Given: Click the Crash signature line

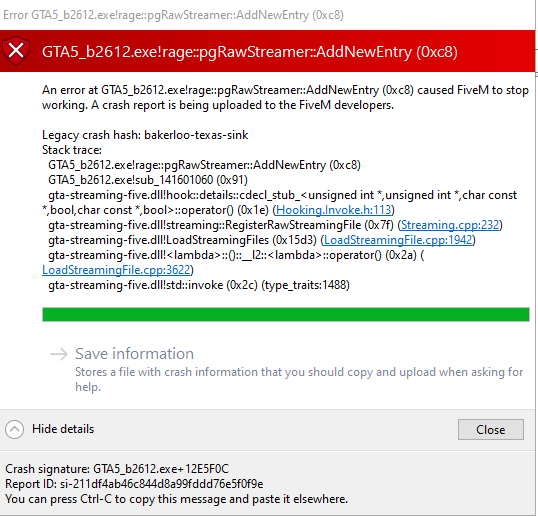Looking at the screenshot, I should tap(117, 469).
